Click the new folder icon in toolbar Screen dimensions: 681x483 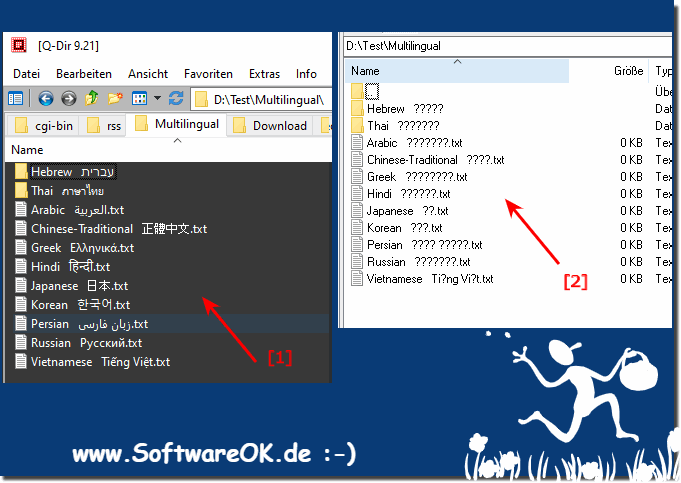click(x=115, y=98)
